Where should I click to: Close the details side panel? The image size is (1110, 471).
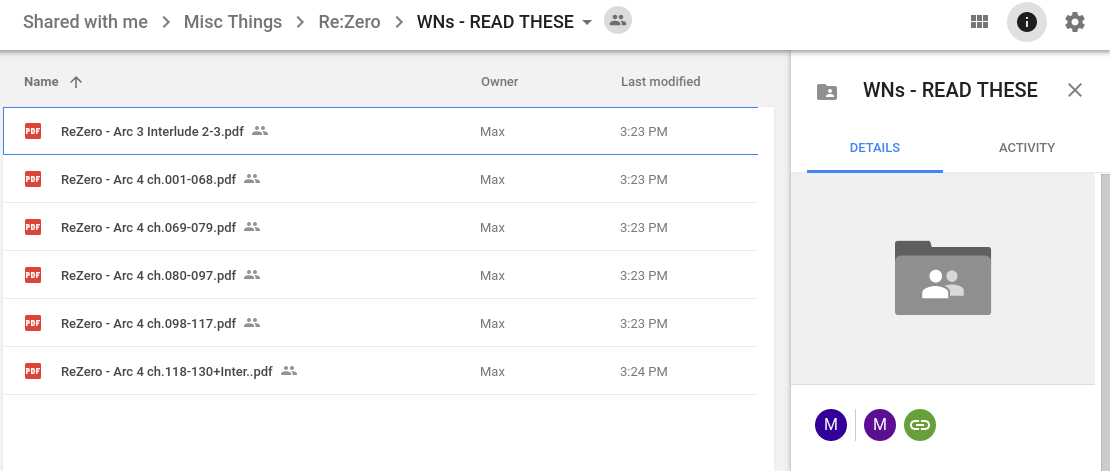(1075, 90)
